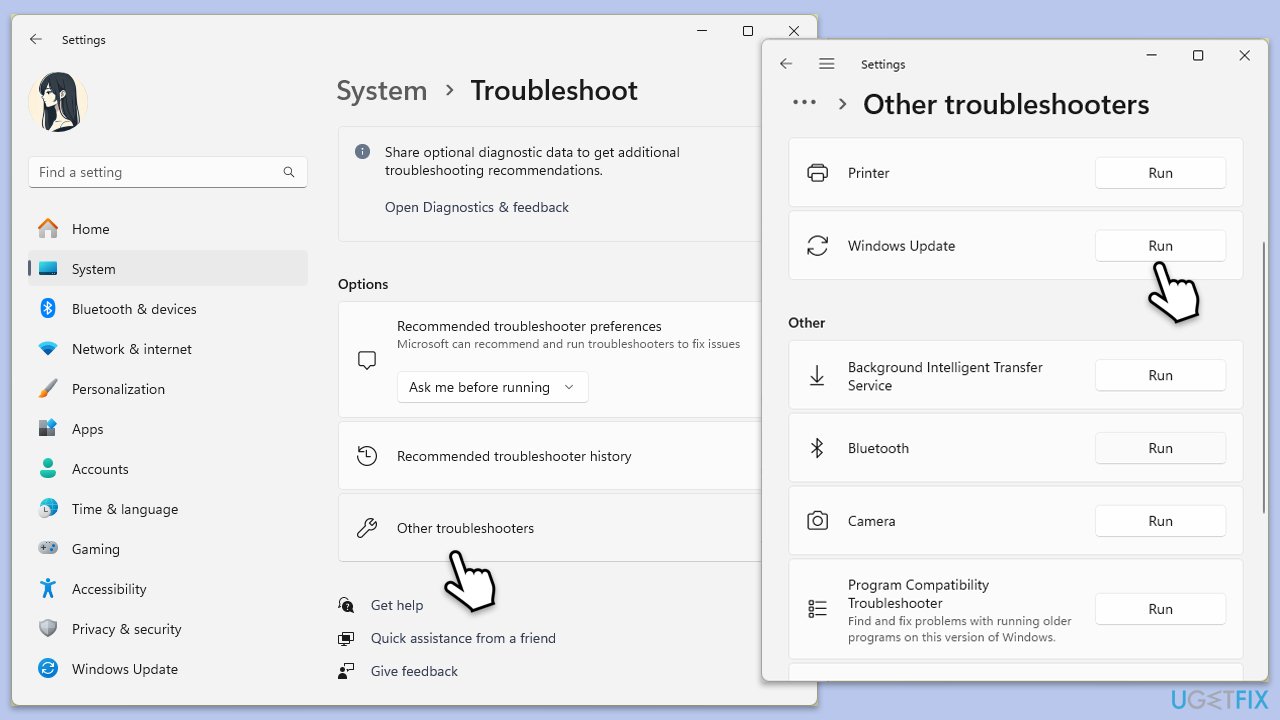The height and width of the screenshot is (720, 1280).
Task: Click System in the breadcrumb
Action: [x=381, y=90]
